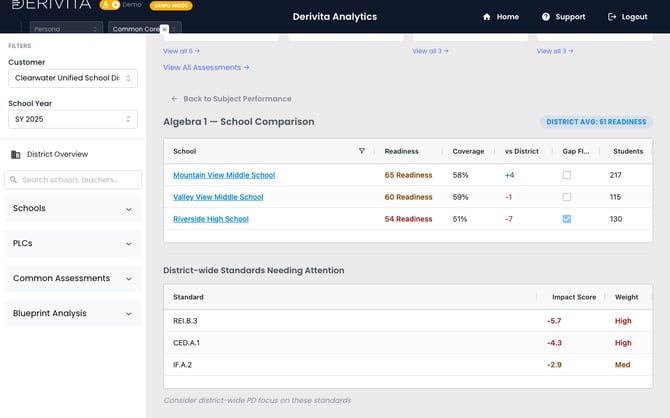This screenshot has width=670, height=418.
Task: Expand the PLCs section
Action: click(73, 244)
